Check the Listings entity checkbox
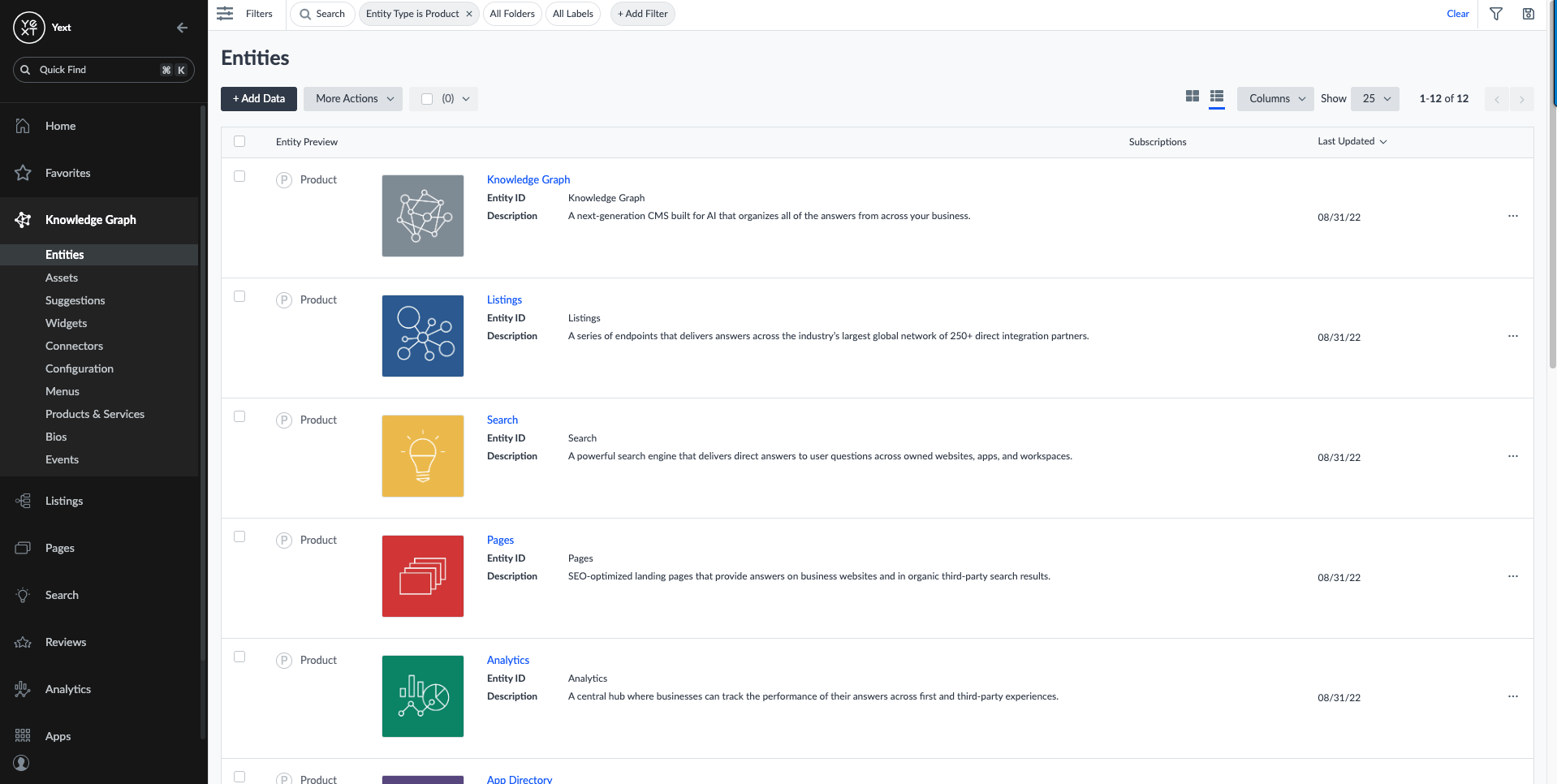This screenshot has height=784, width=1557. [239, 296]
